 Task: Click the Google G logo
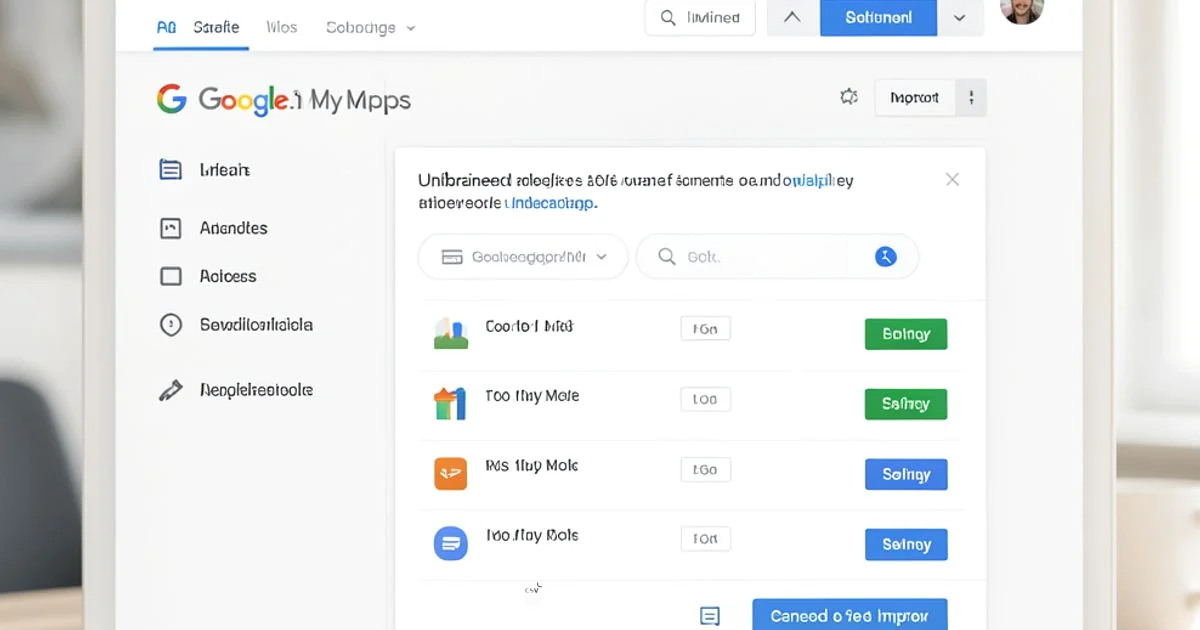pyautogui.click(x=172, y=98)
